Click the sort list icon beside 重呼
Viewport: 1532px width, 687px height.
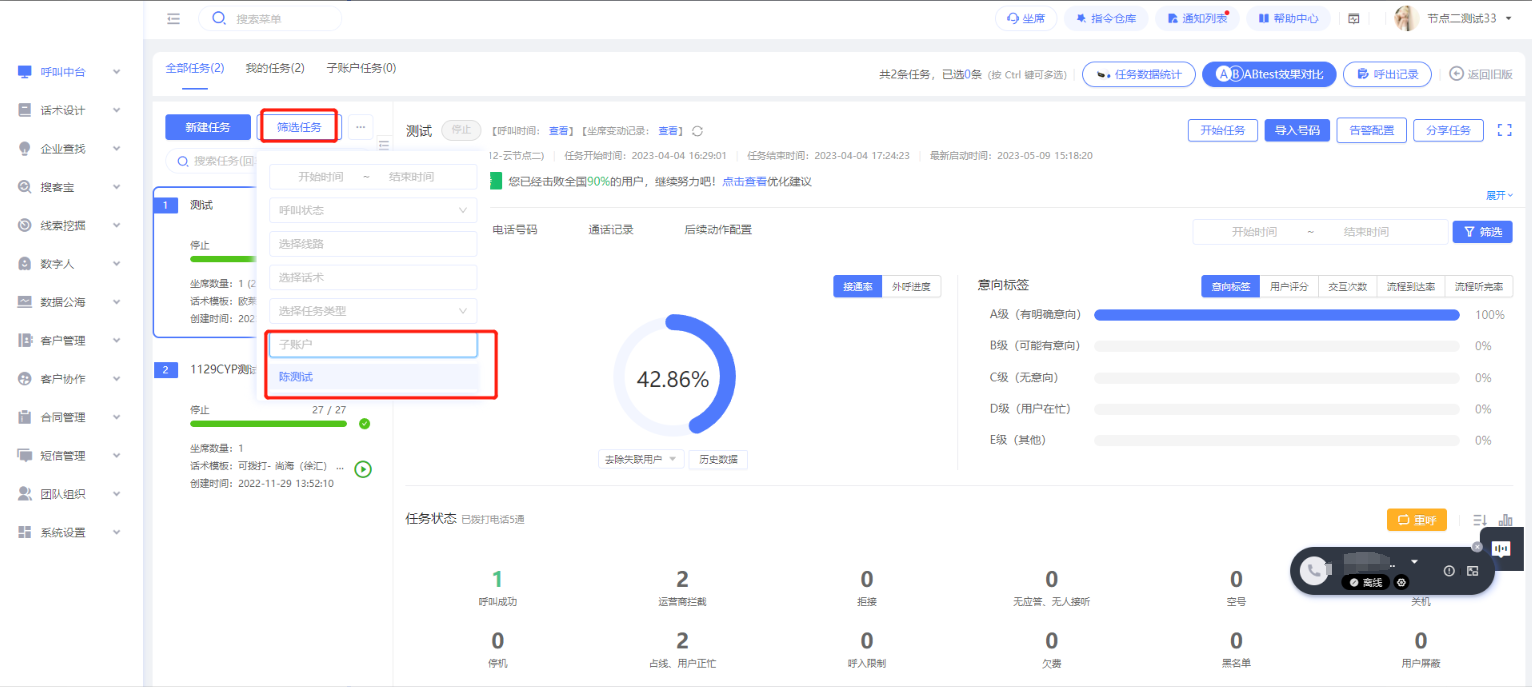[x=1479, y=520]
